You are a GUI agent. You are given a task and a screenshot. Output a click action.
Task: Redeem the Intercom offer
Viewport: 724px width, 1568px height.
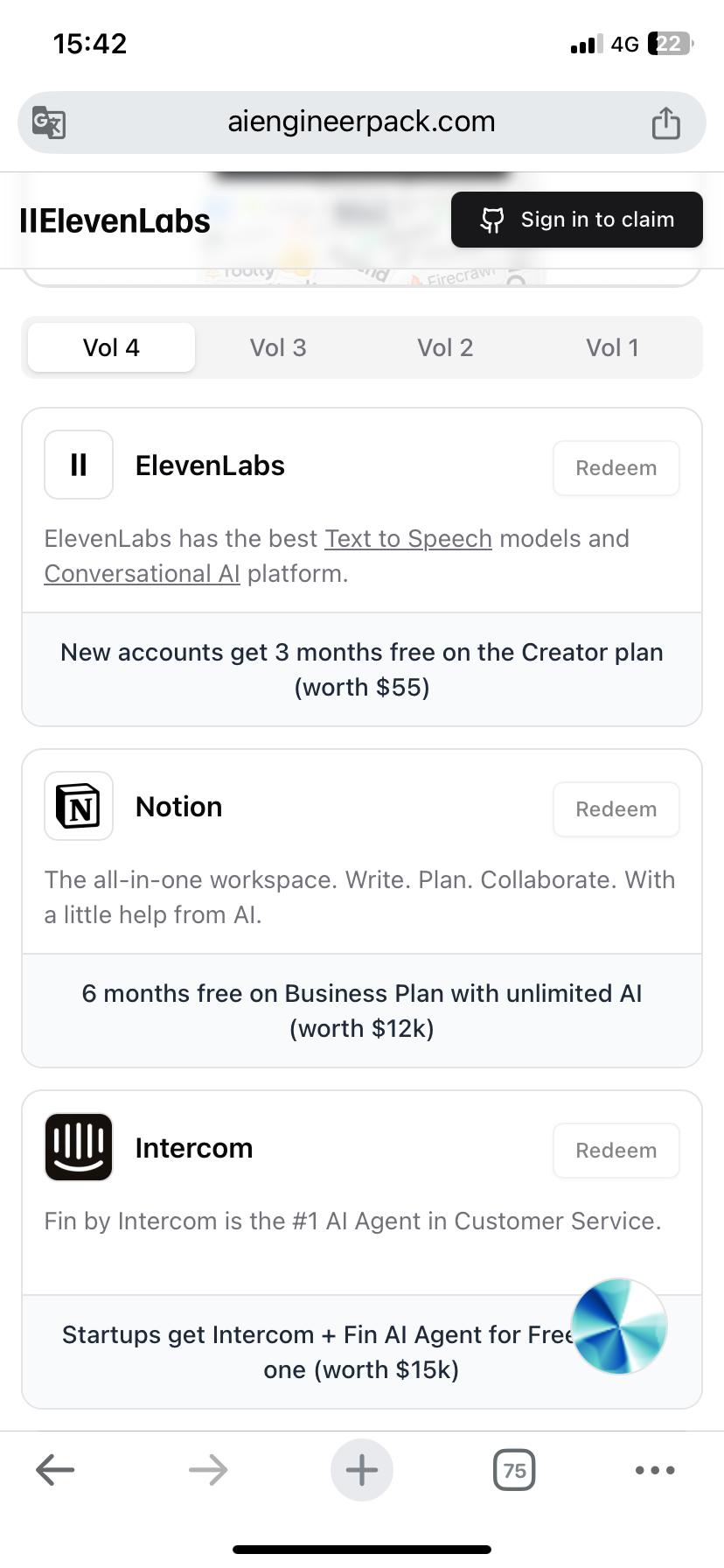616,1151
